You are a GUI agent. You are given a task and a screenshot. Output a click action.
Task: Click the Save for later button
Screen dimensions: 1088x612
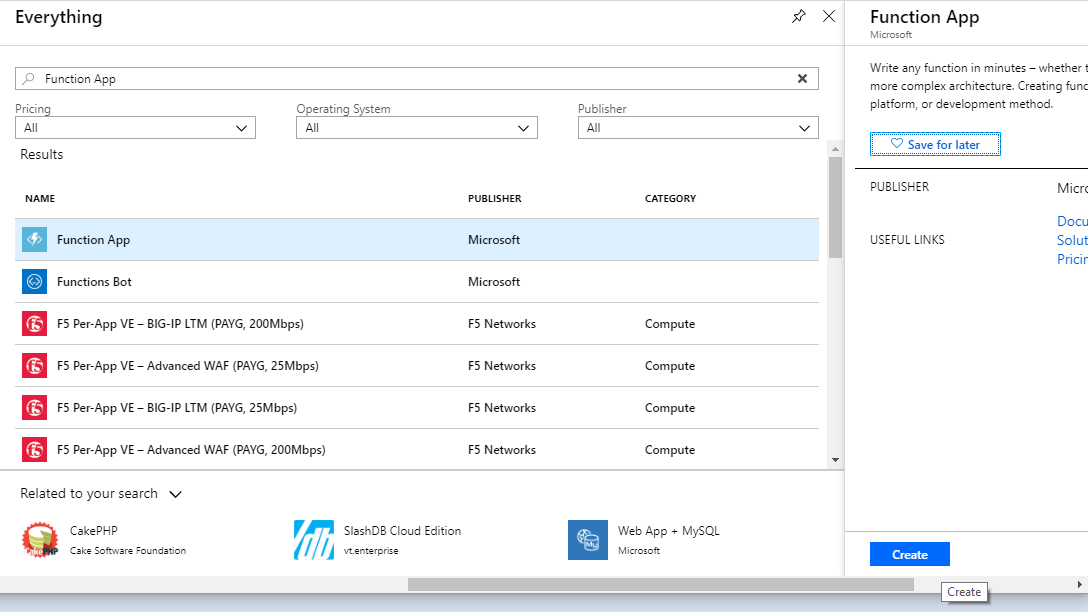935,144
